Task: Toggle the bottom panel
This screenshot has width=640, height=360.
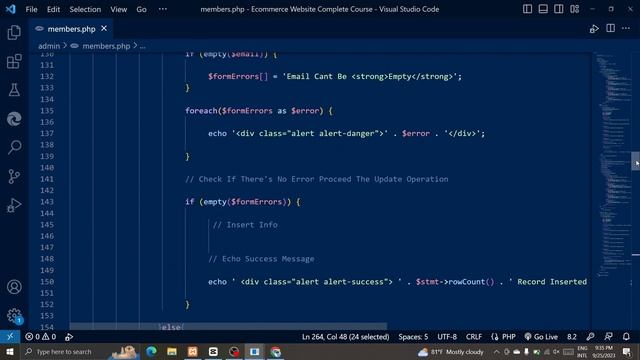Action: tap(543, 9)
